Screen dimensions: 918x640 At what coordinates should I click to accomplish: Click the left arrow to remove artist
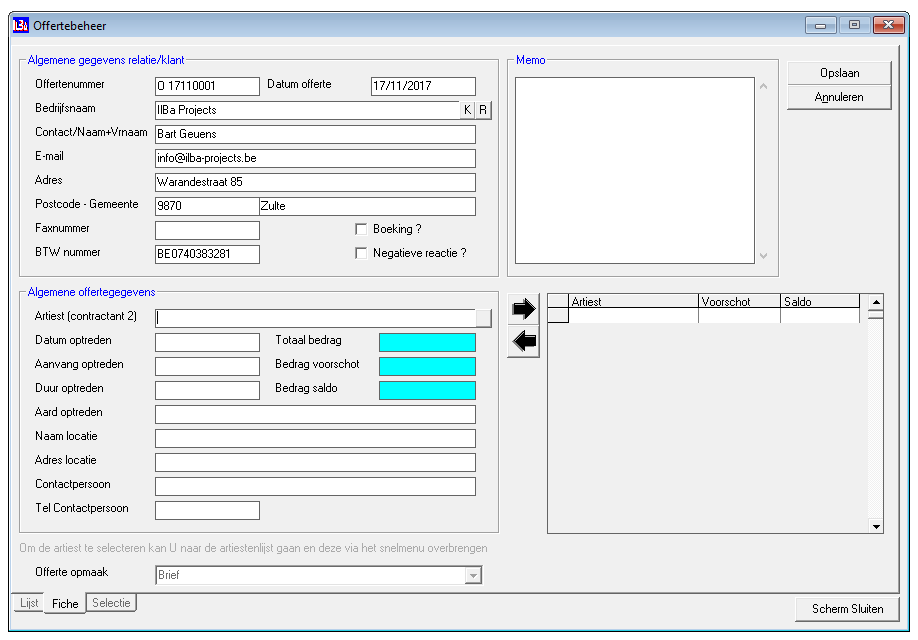523,341
